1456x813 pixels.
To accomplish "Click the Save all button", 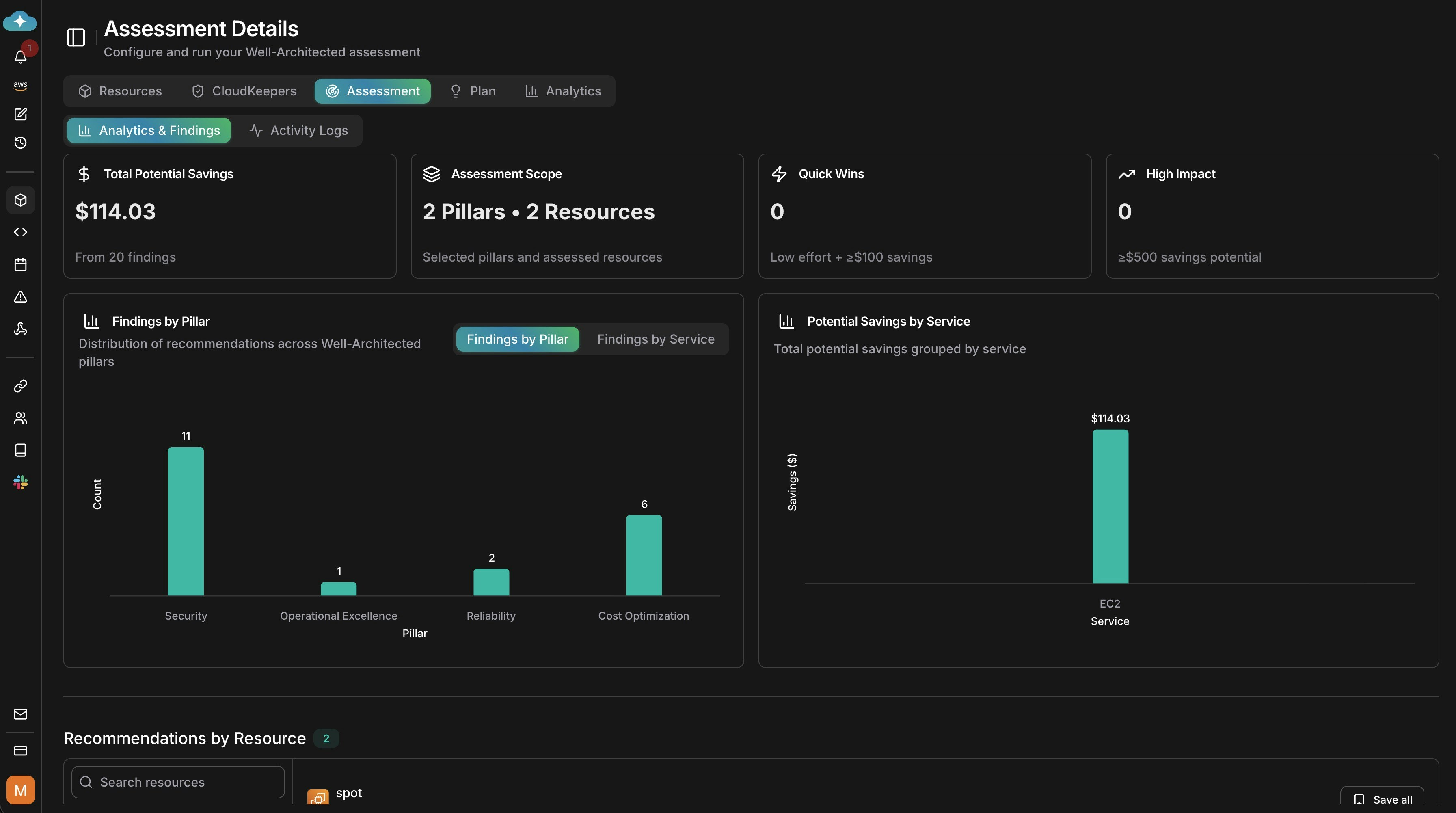I will pos(1382,799).
